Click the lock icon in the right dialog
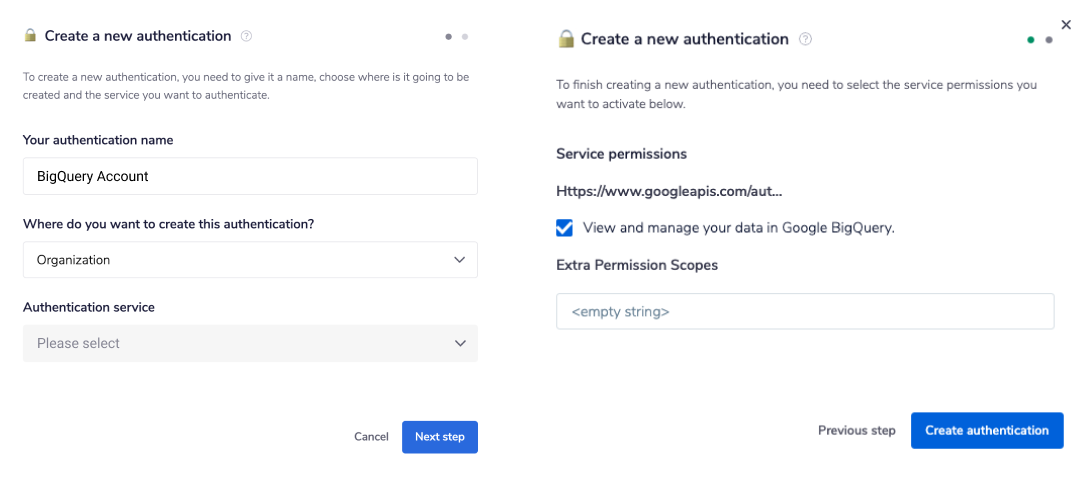 point(566,40)
